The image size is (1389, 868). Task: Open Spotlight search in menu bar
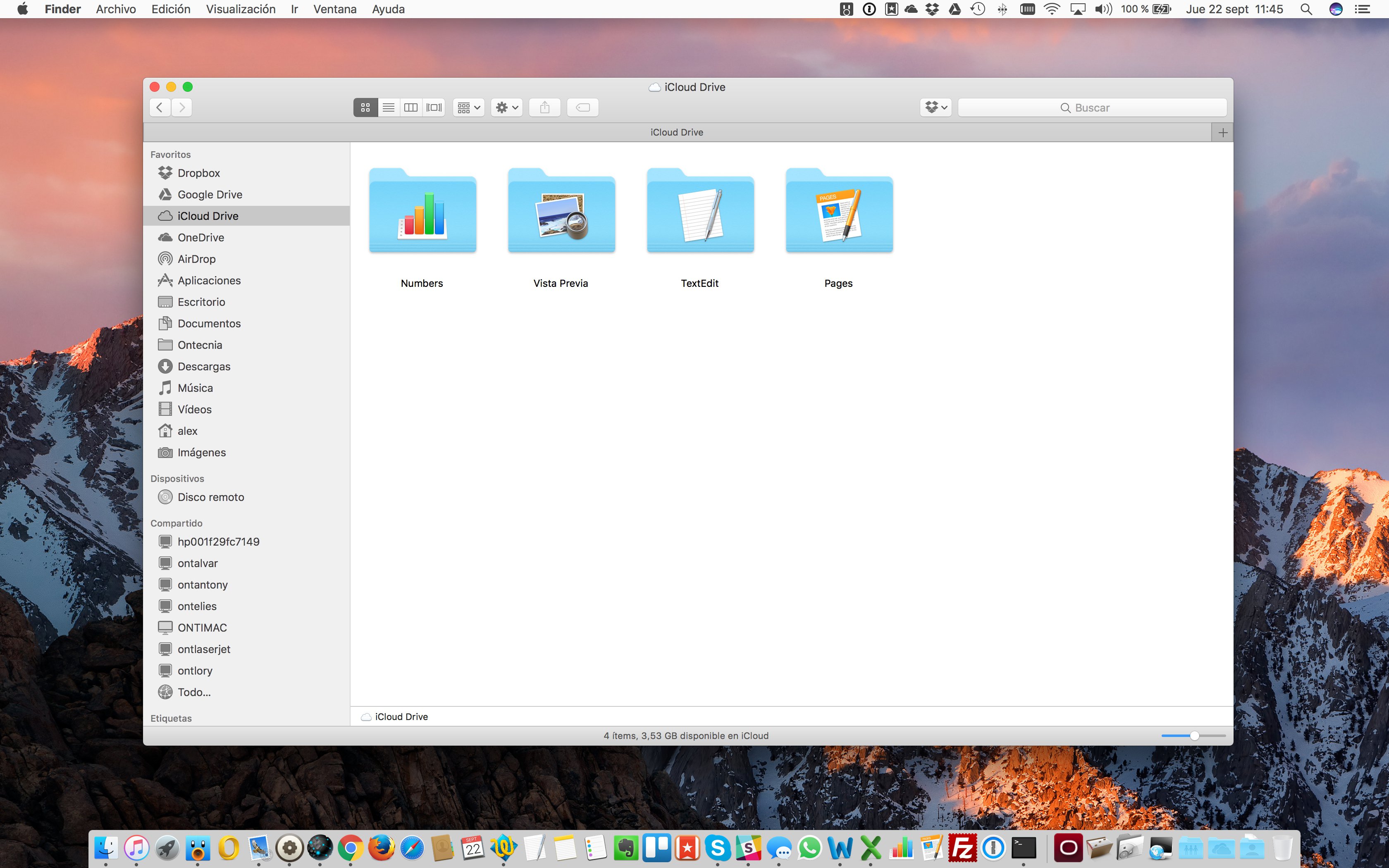[x=1306, y=9]
